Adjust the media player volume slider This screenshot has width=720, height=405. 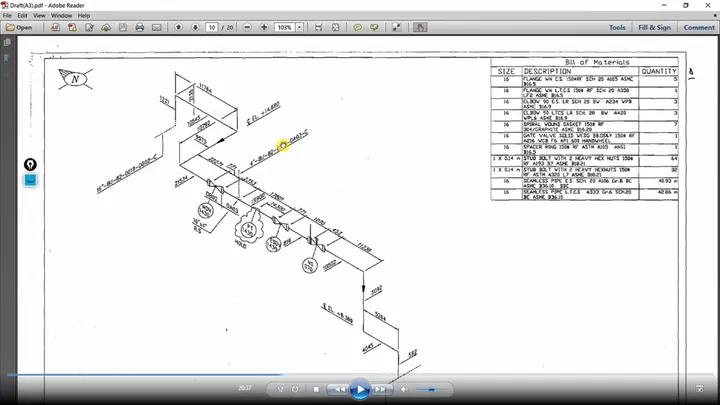click(431, 389)
